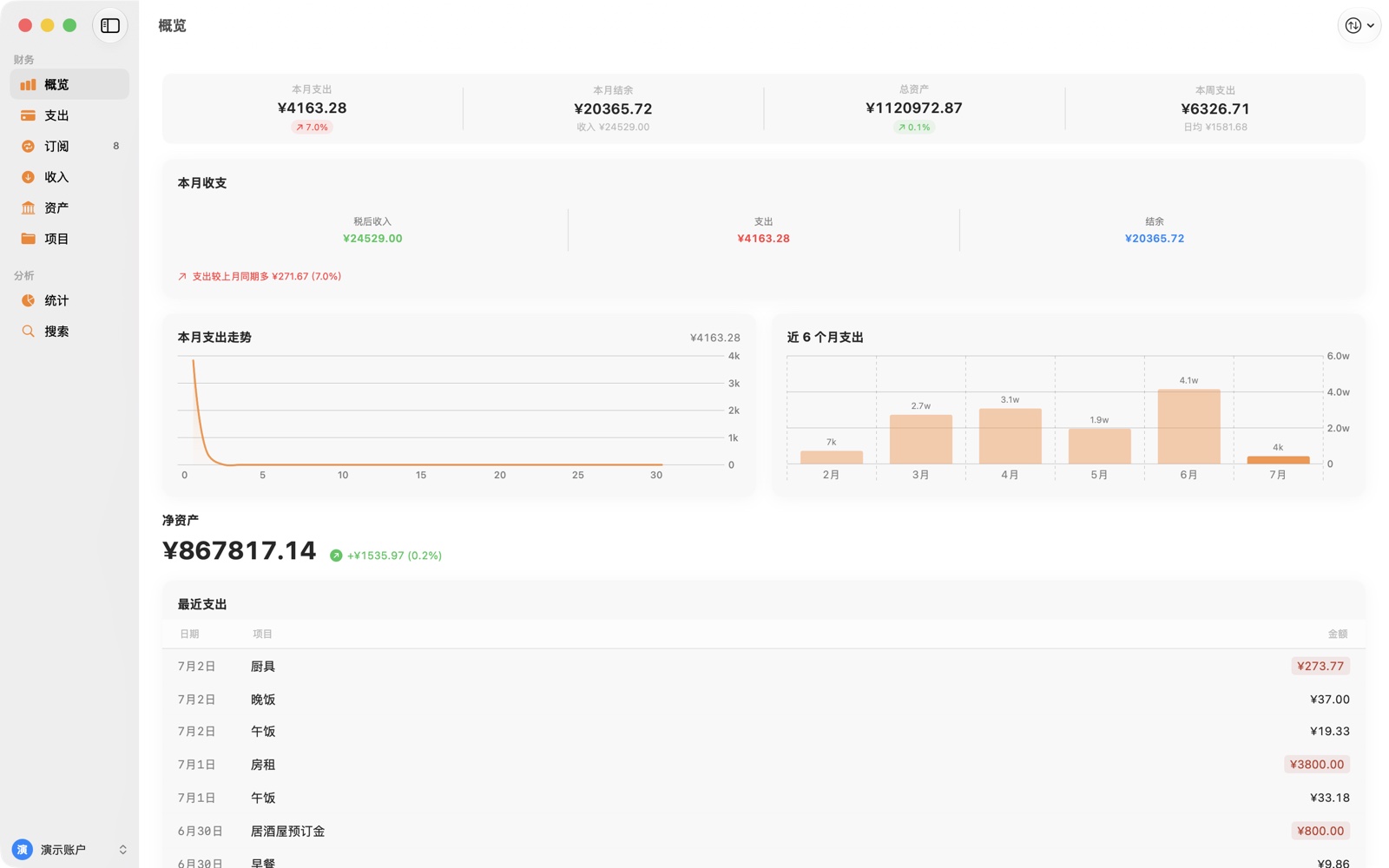The height and width of the screenshot is (868, 1389).
Task: Click the red 7.0% increase badge
Action: 312,127
